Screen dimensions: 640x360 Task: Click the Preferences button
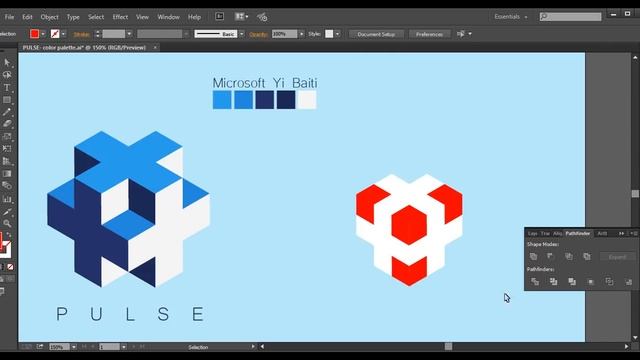[429, 34]
